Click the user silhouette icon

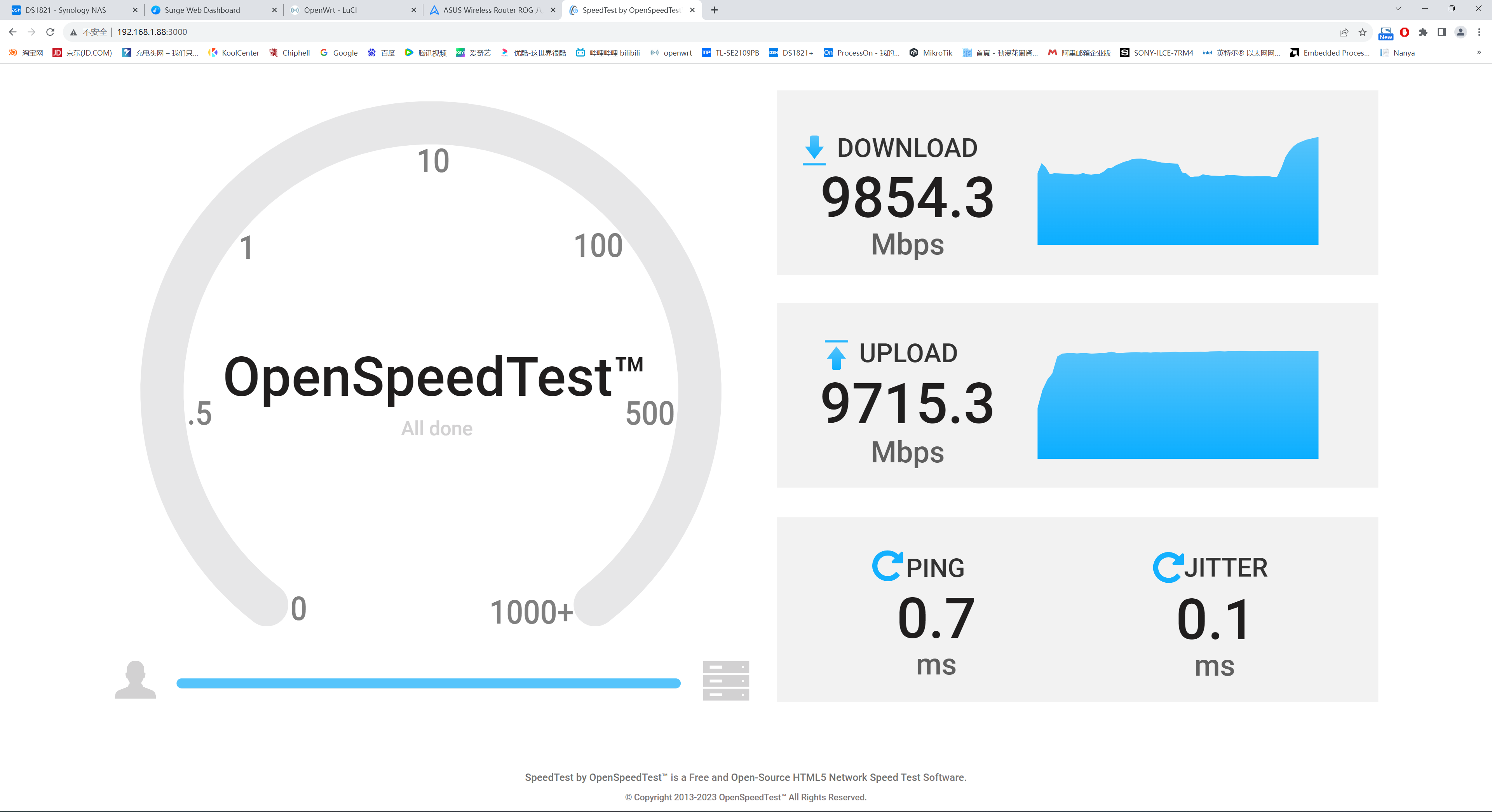[x=135, y=680]
